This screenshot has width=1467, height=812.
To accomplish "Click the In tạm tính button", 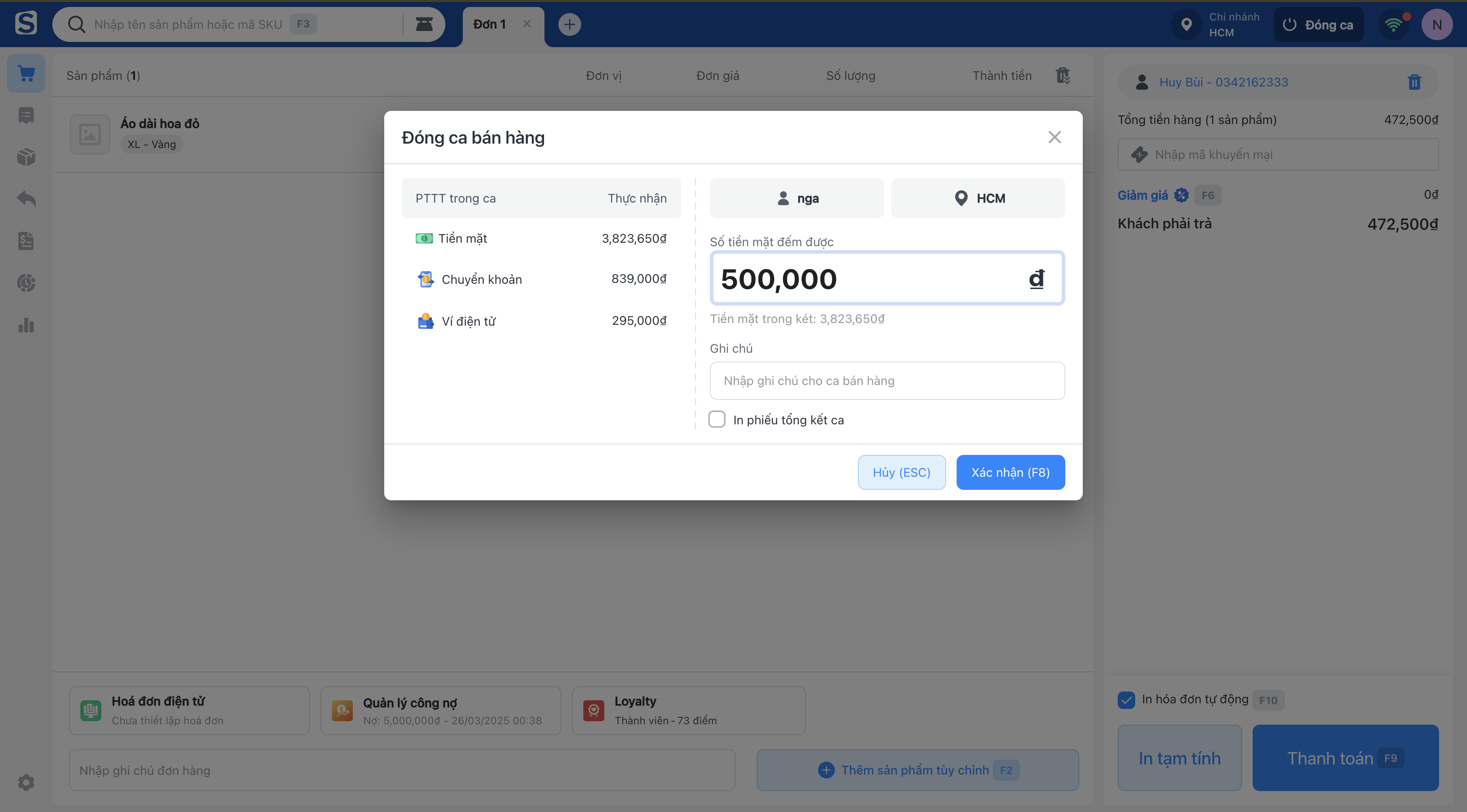I will [x=1179, y=758].
